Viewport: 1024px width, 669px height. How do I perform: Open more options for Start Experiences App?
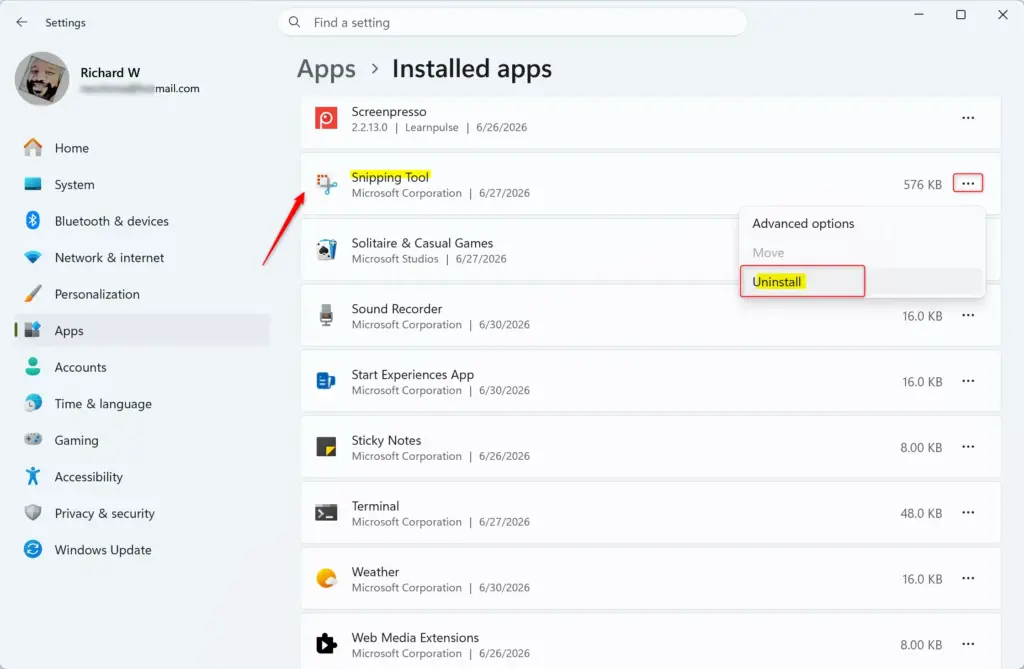click(x=968, y=381)
